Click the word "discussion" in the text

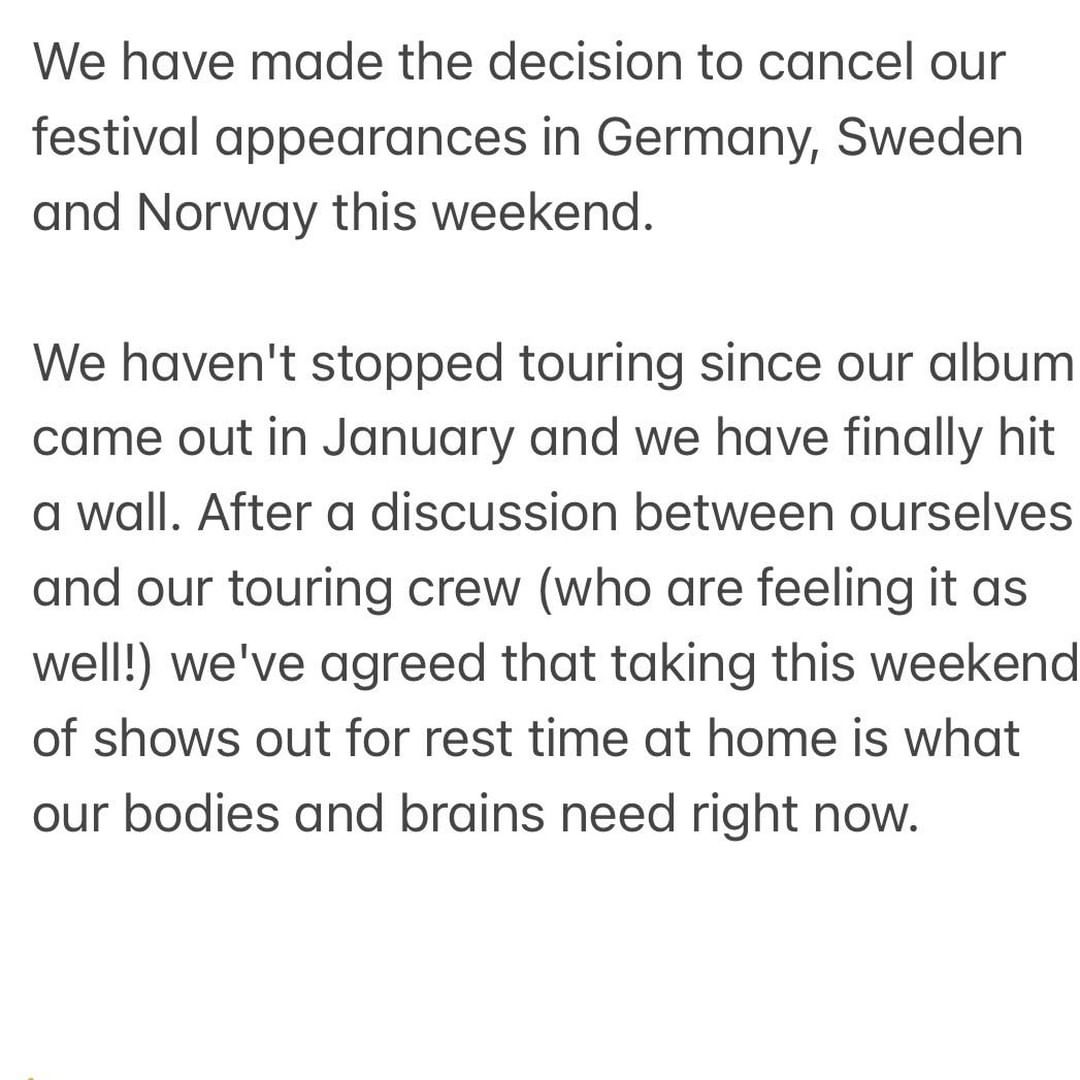(494, 513)
